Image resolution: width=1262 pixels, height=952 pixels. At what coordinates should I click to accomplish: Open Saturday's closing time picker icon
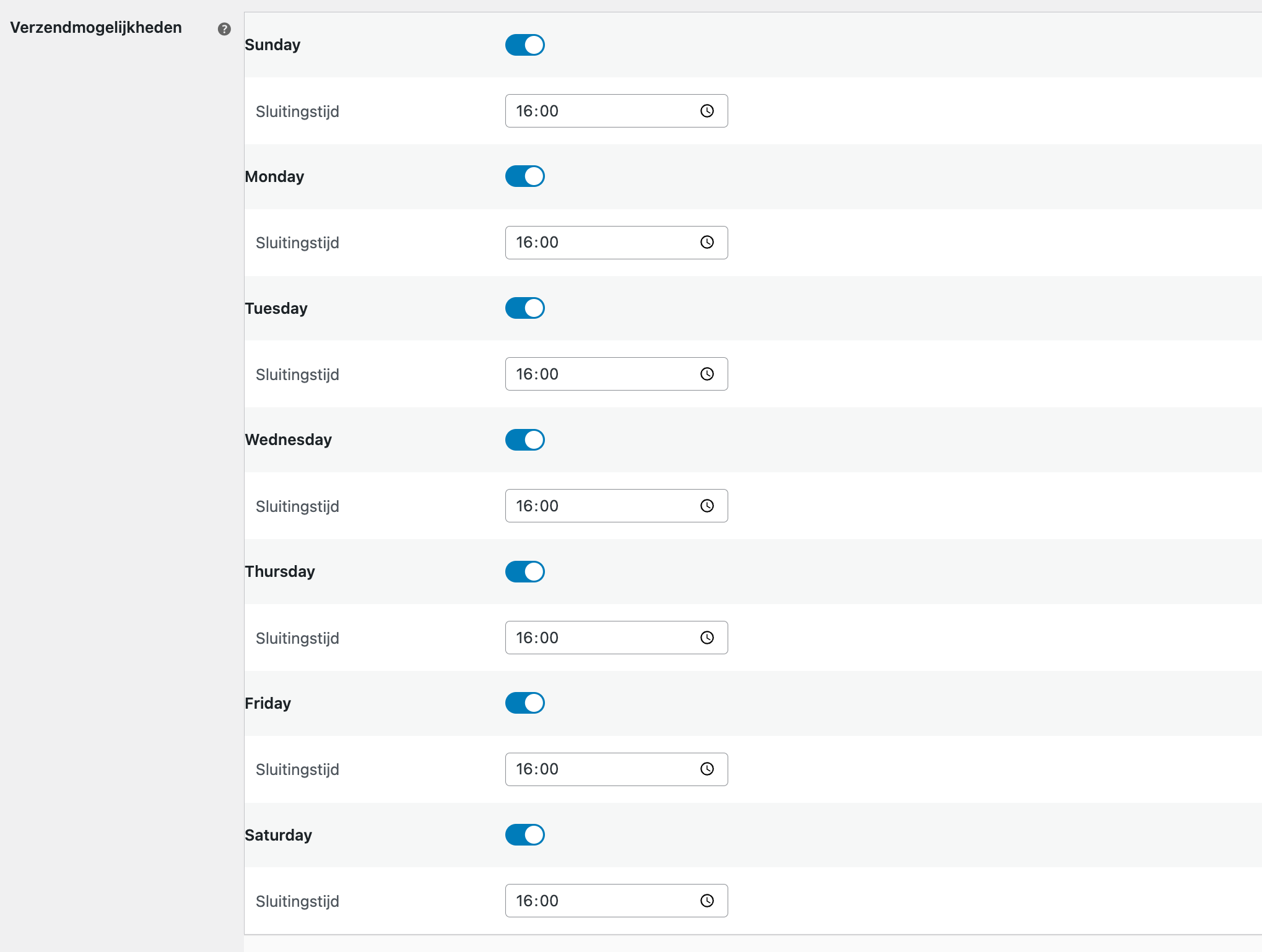[x=707, y=901]
